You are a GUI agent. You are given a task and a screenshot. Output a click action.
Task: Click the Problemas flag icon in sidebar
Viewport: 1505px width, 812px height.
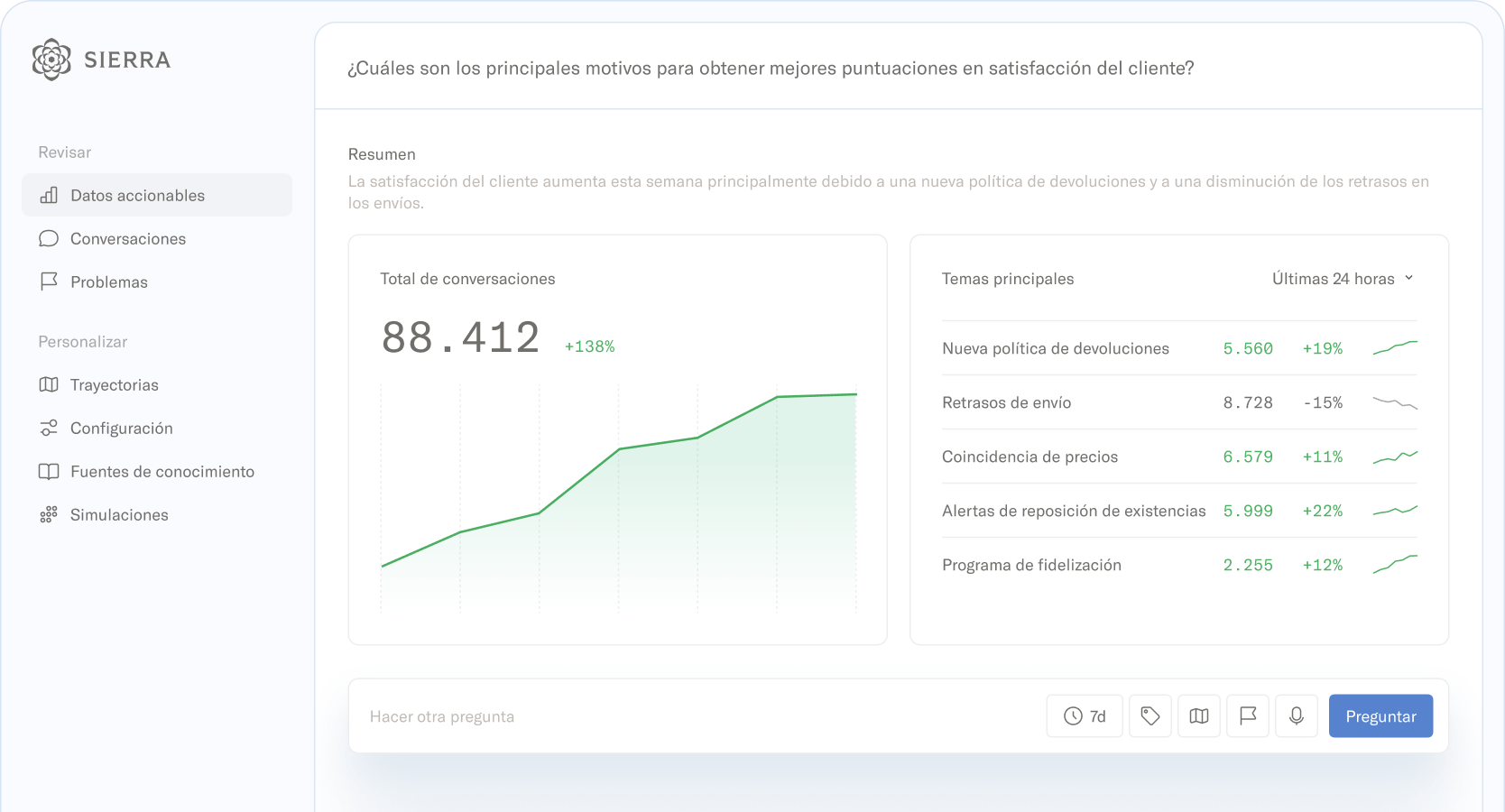point(49,281)
